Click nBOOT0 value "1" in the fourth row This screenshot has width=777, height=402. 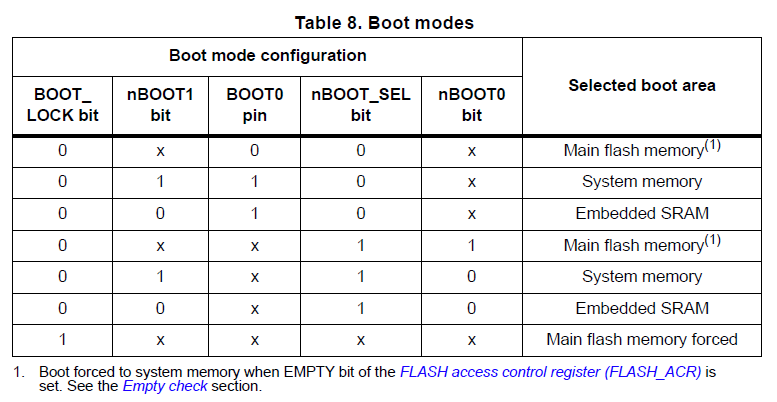(x=471, y=245)
